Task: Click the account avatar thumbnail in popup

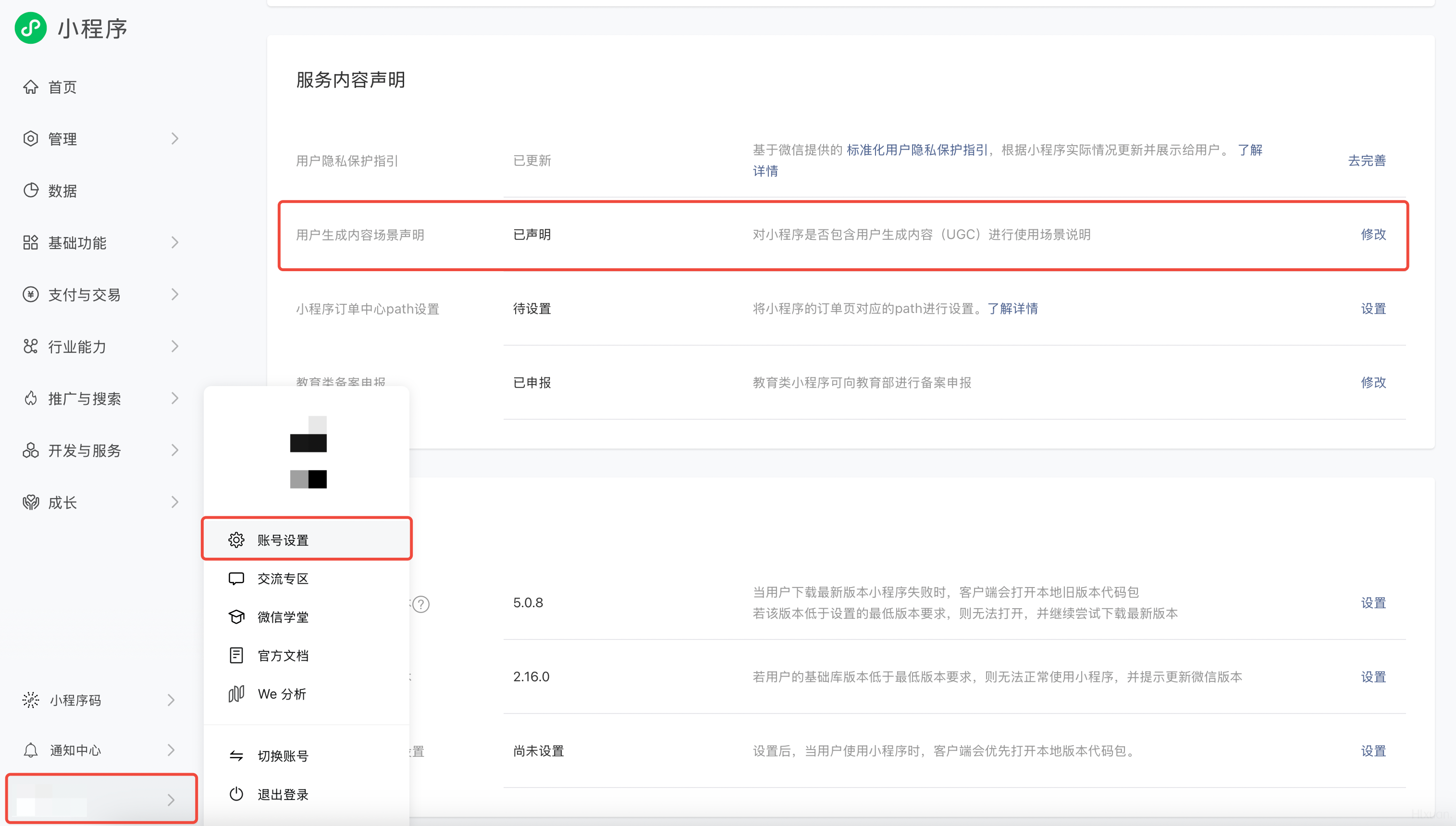Action: [308, 452]
